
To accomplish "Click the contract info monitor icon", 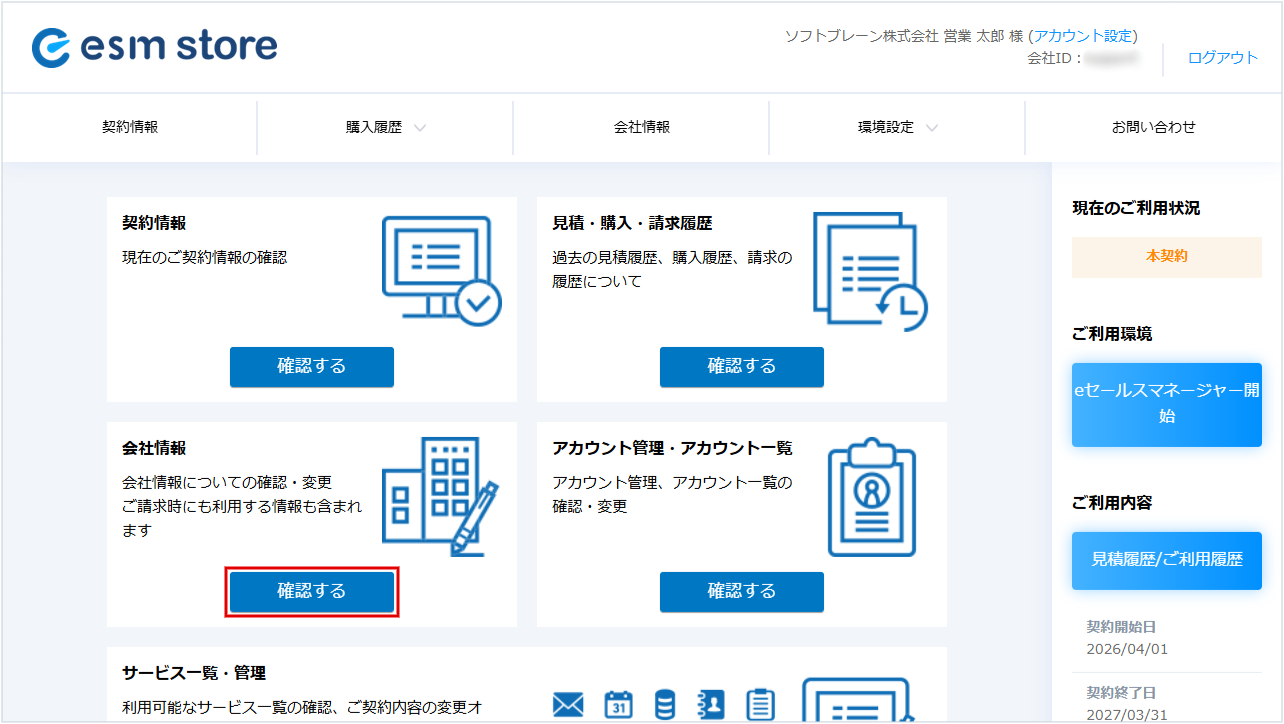I will coord(441,270).
